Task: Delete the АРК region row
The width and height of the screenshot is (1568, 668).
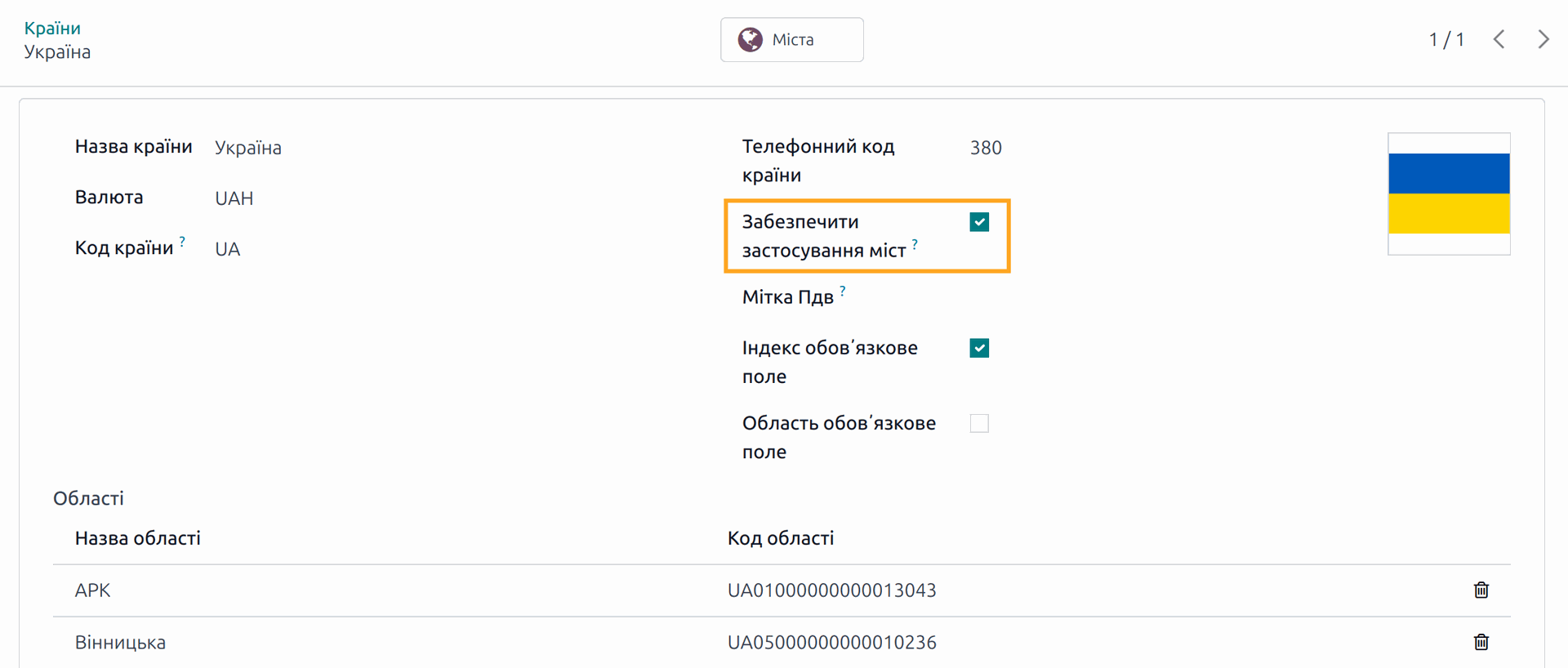Action: coord(1481,590)
